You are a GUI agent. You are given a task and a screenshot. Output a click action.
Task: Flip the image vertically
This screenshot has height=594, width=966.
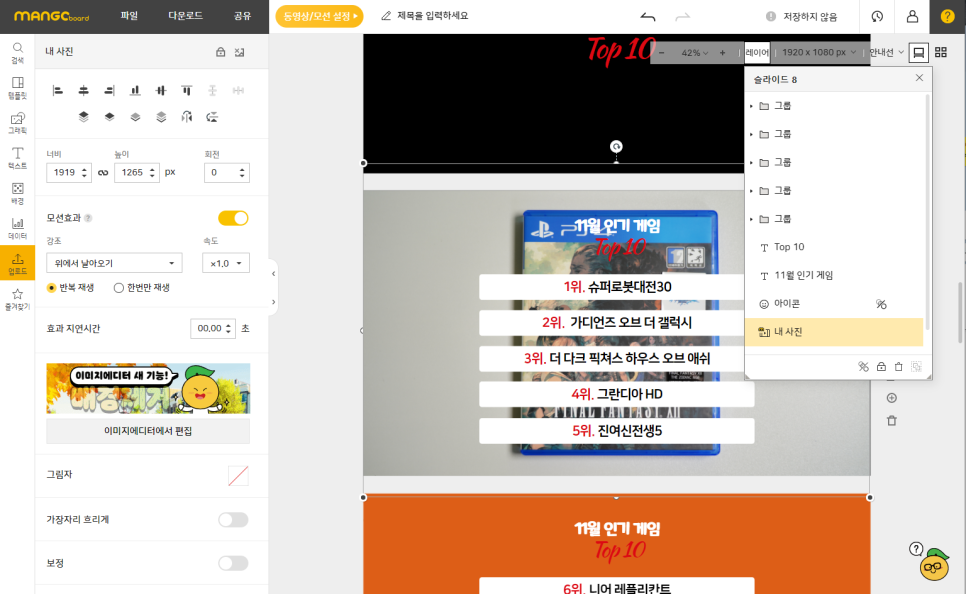pyautogui.click(x=212, y=116)
